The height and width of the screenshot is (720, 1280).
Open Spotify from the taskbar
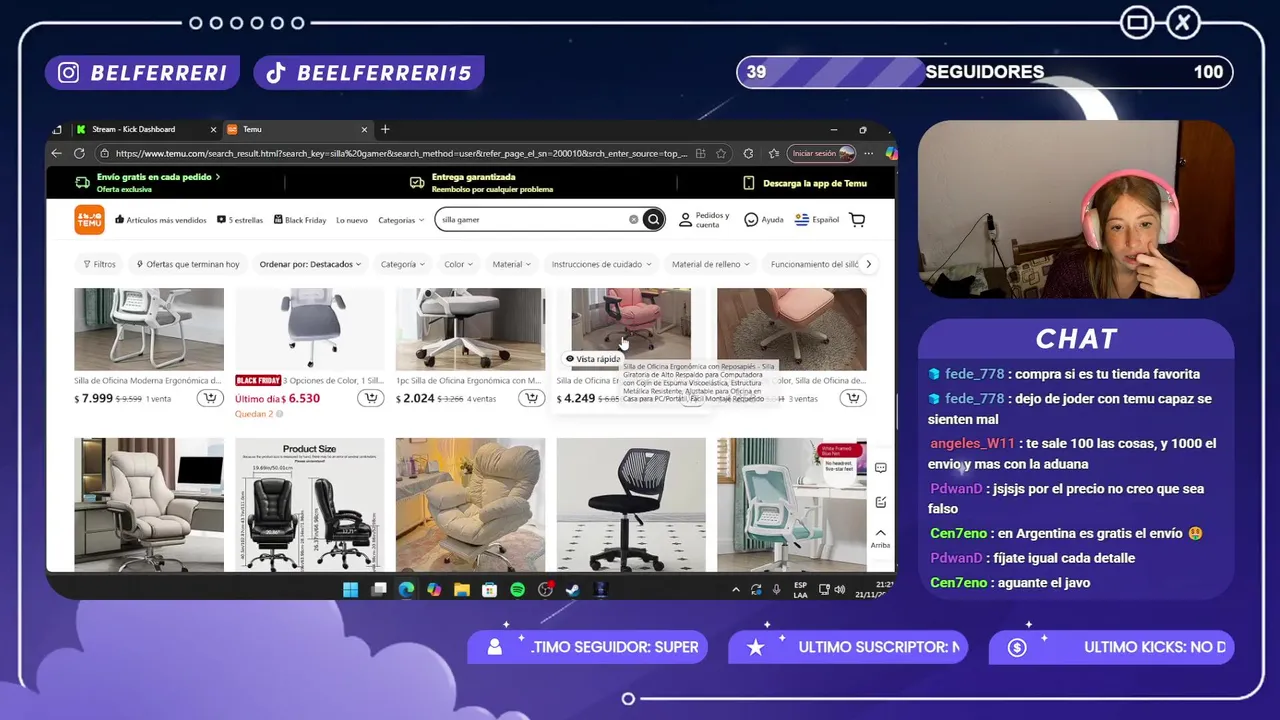[517, 590]
